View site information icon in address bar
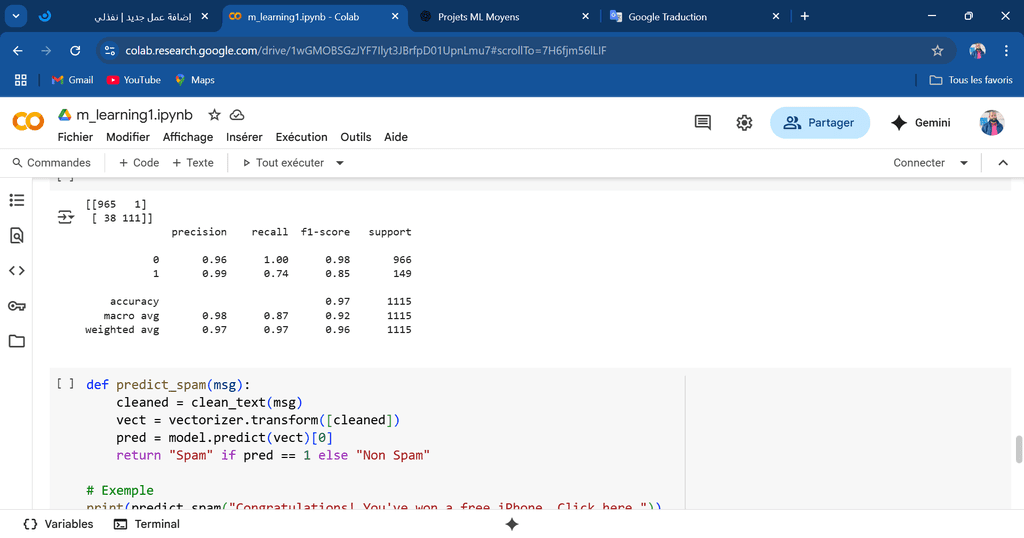Viewport: 1024px width, 538px height. (x=110, y=50)
